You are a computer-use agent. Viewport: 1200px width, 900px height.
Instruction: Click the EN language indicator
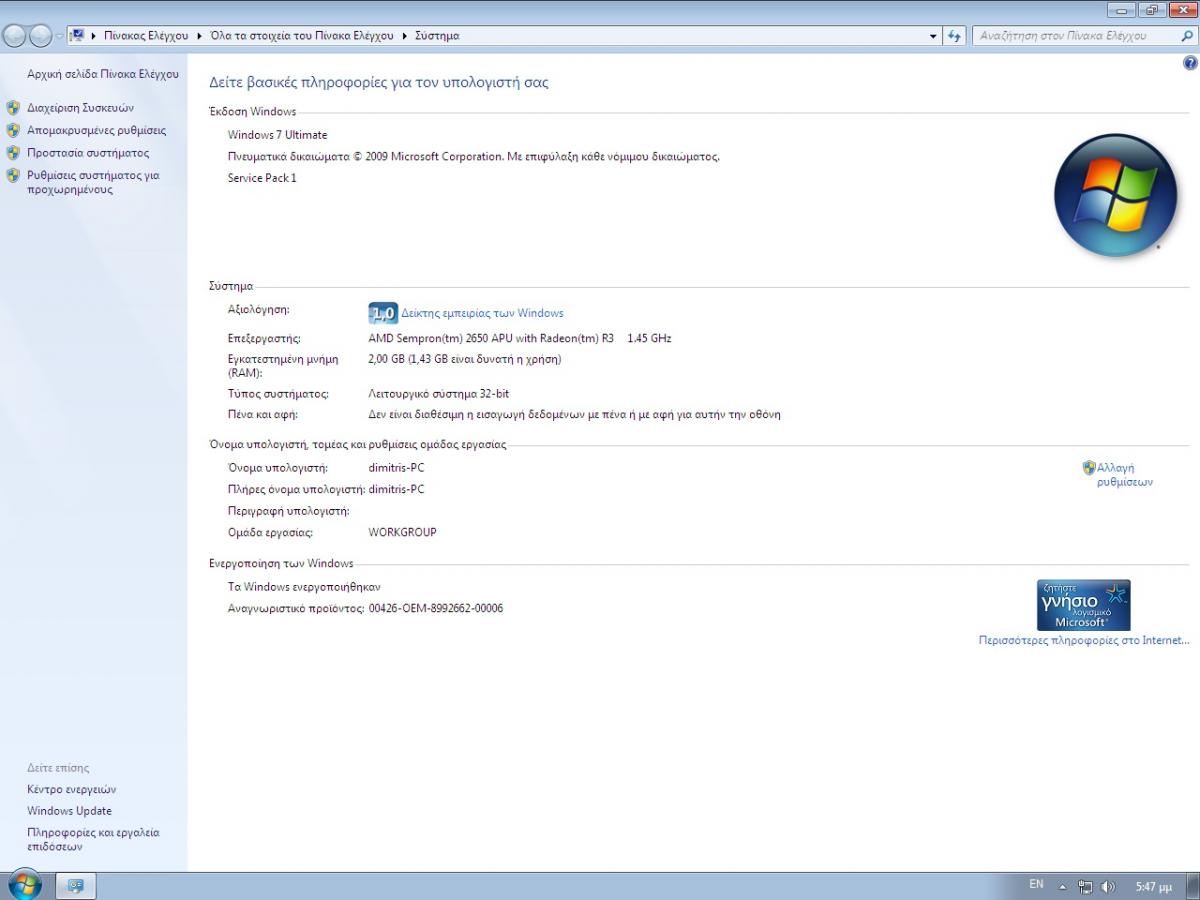tap(1036, 885)
